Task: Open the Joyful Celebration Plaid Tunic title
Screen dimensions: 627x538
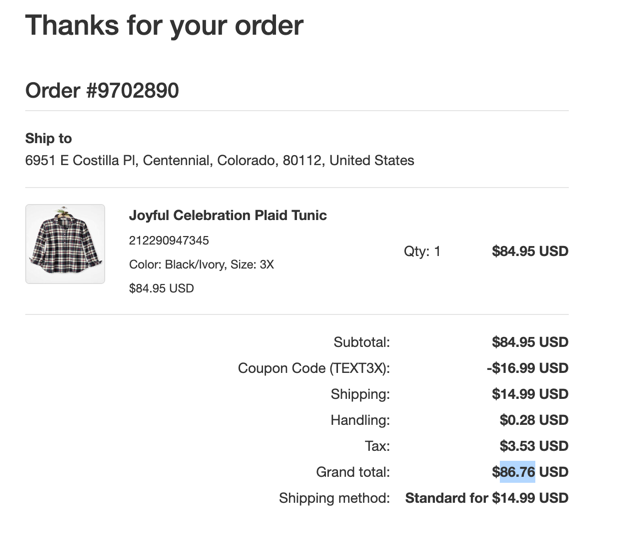Action: pyautogui.click(x=228, y=215)
